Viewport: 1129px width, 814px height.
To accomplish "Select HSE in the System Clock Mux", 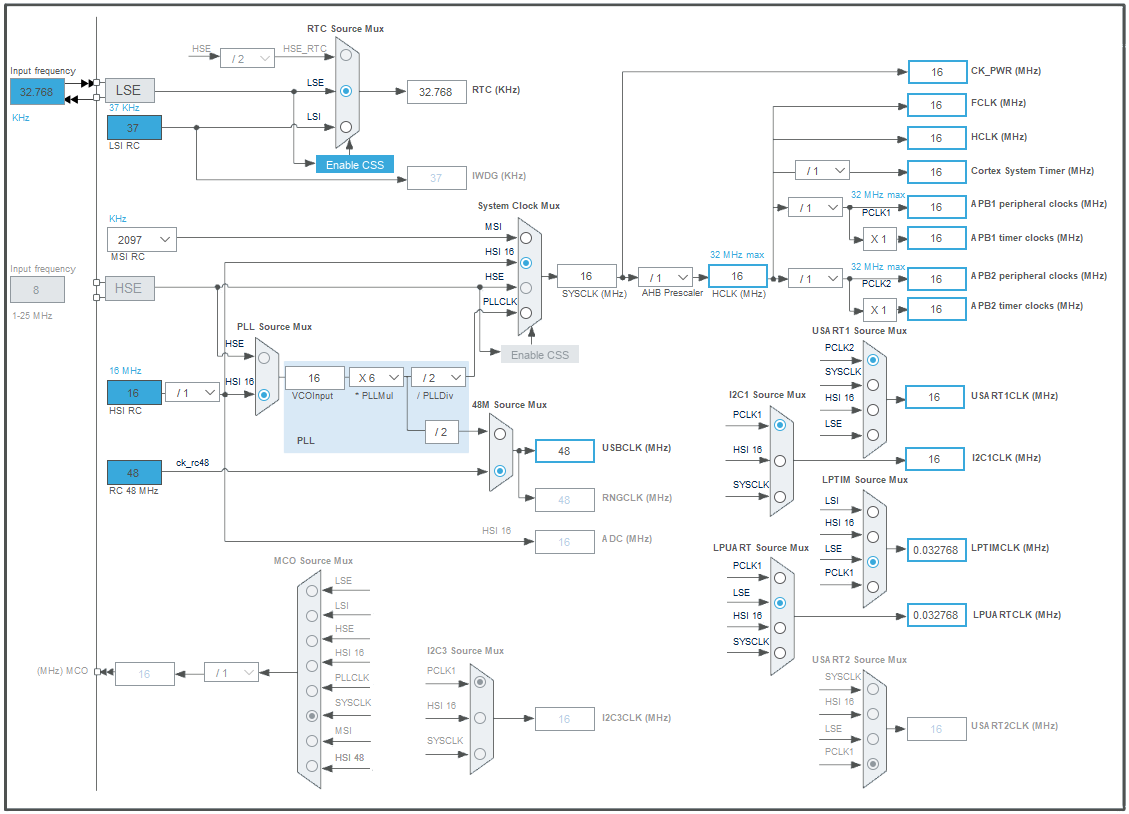I will coord(525,287).
